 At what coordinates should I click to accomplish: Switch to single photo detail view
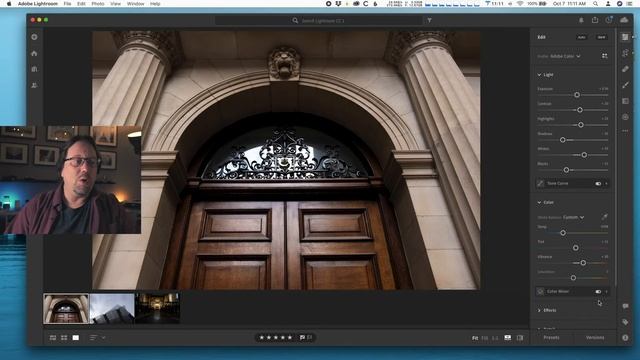click(76, 338)
